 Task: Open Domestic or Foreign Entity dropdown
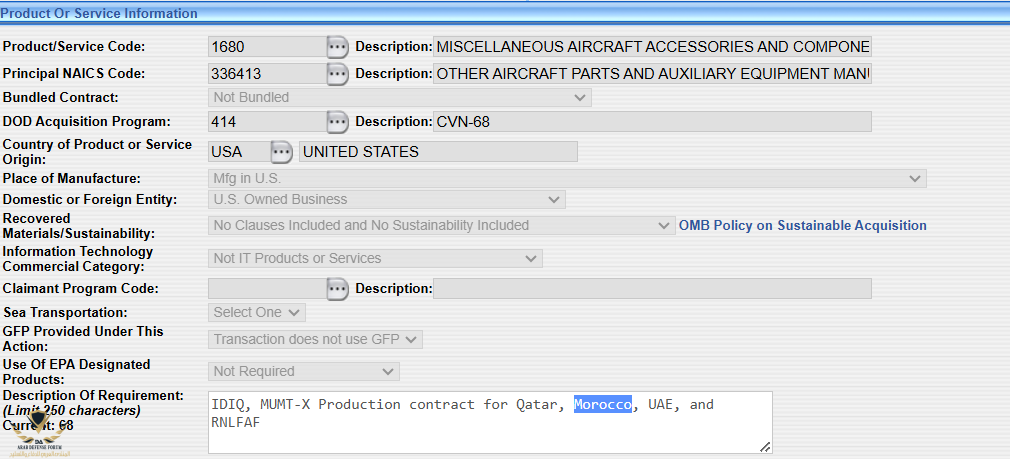tap(386, 200)
